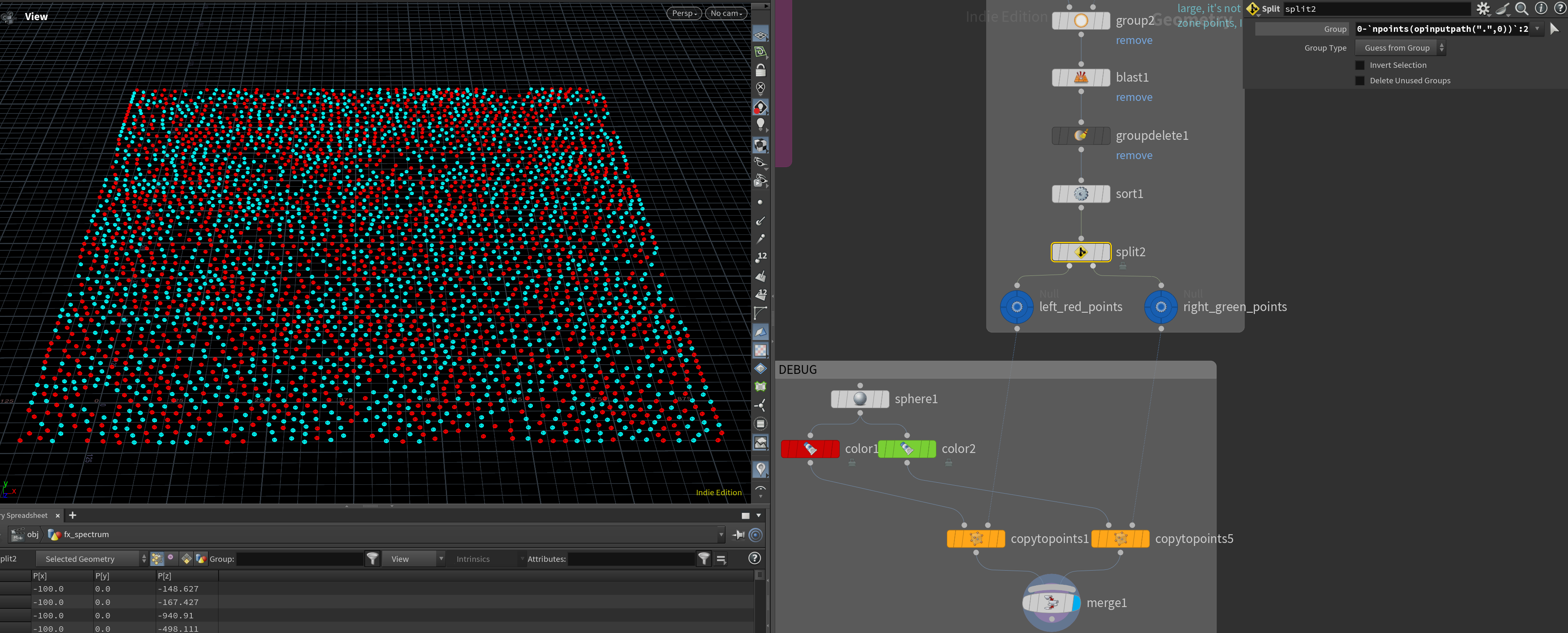Image resolution: width=1568 pixels, height=633 pixels.
Task: Enable Delete Unused Groups checkbox
Action: click(1360, 80)
